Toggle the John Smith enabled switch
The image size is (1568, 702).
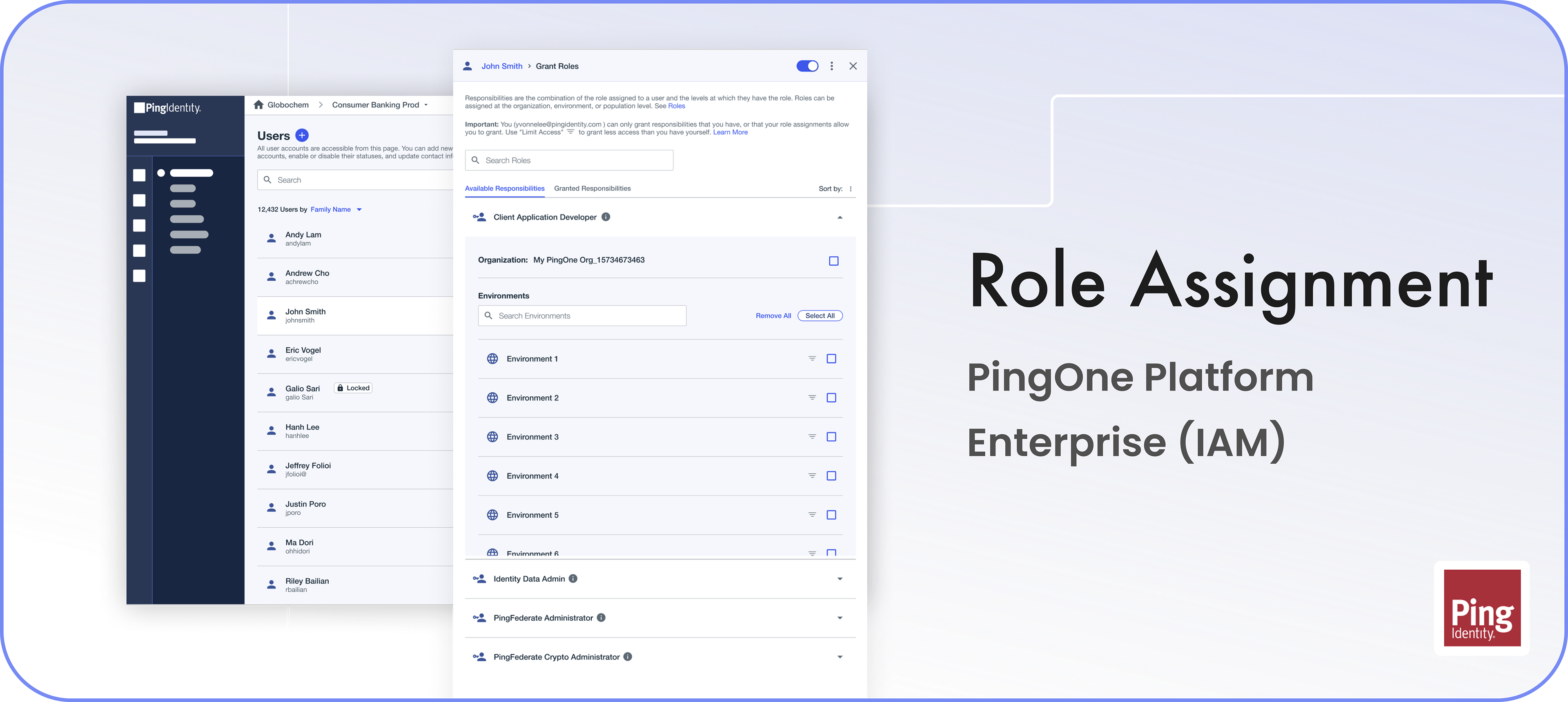pos(807,66)
